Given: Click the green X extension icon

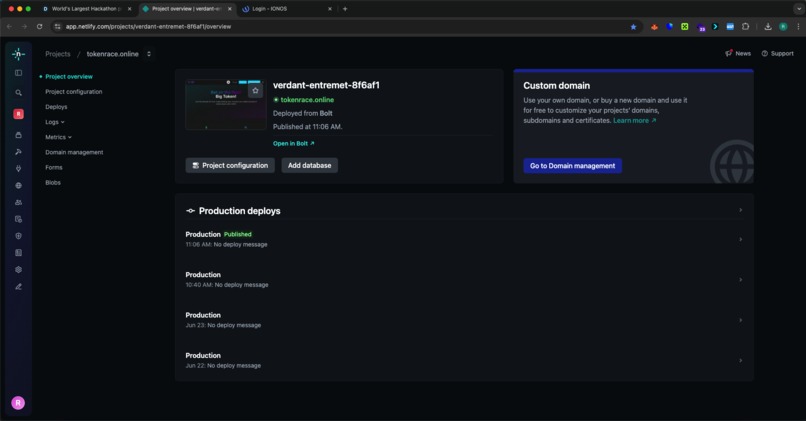Looking at the screenshot, I should click(x=685, y=27).
